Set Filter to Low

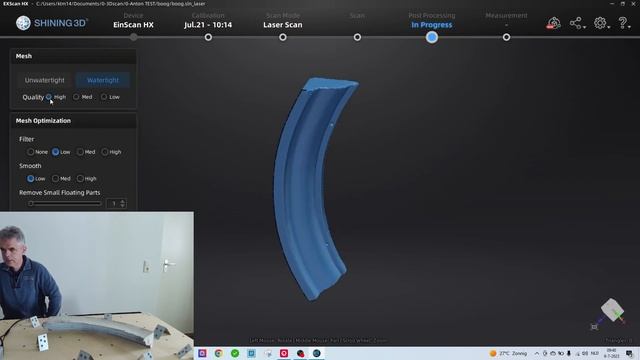(x=56, y=152)
